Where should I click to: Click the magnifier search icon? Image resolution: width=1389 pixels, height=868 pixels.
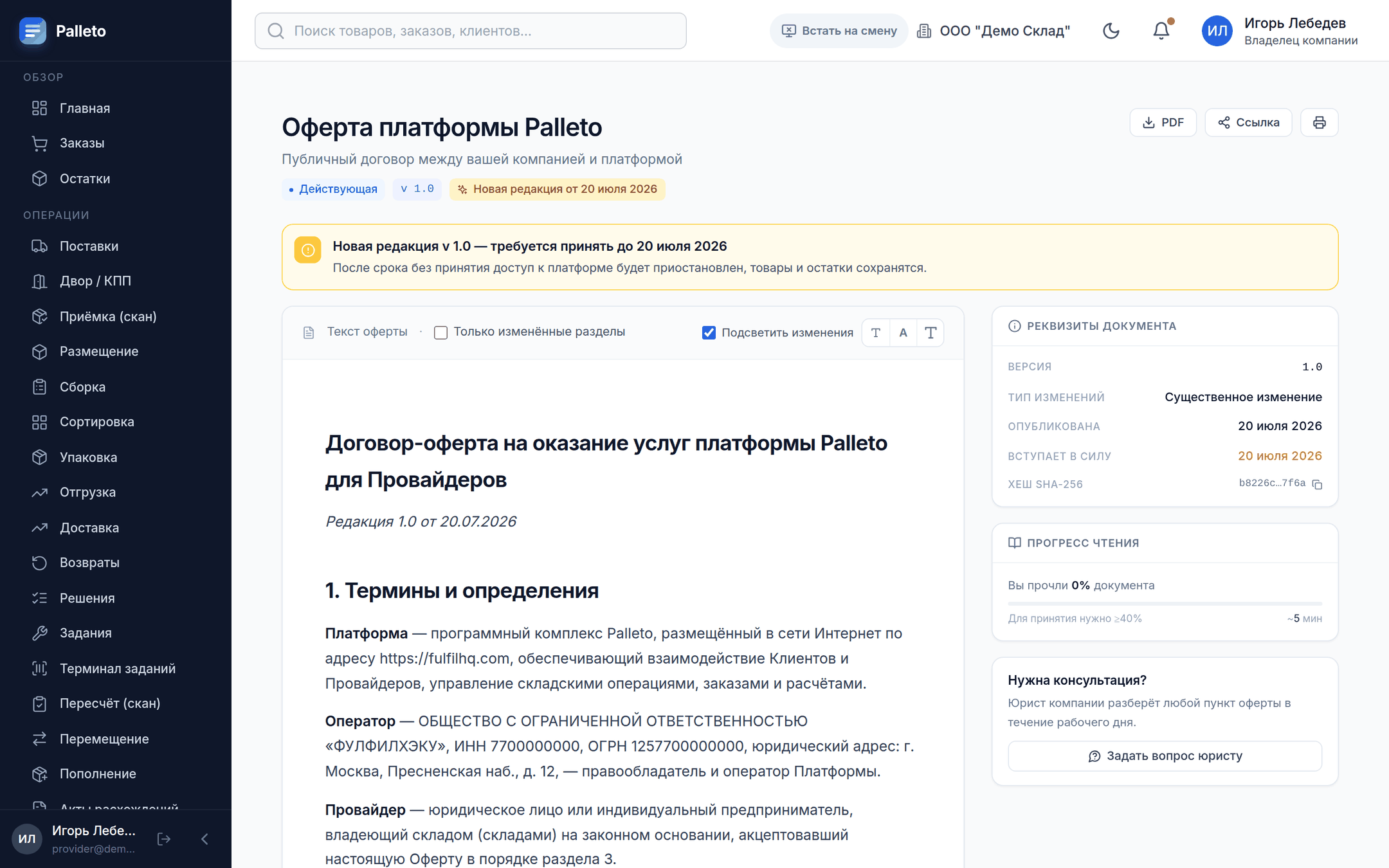click(276, 31)
